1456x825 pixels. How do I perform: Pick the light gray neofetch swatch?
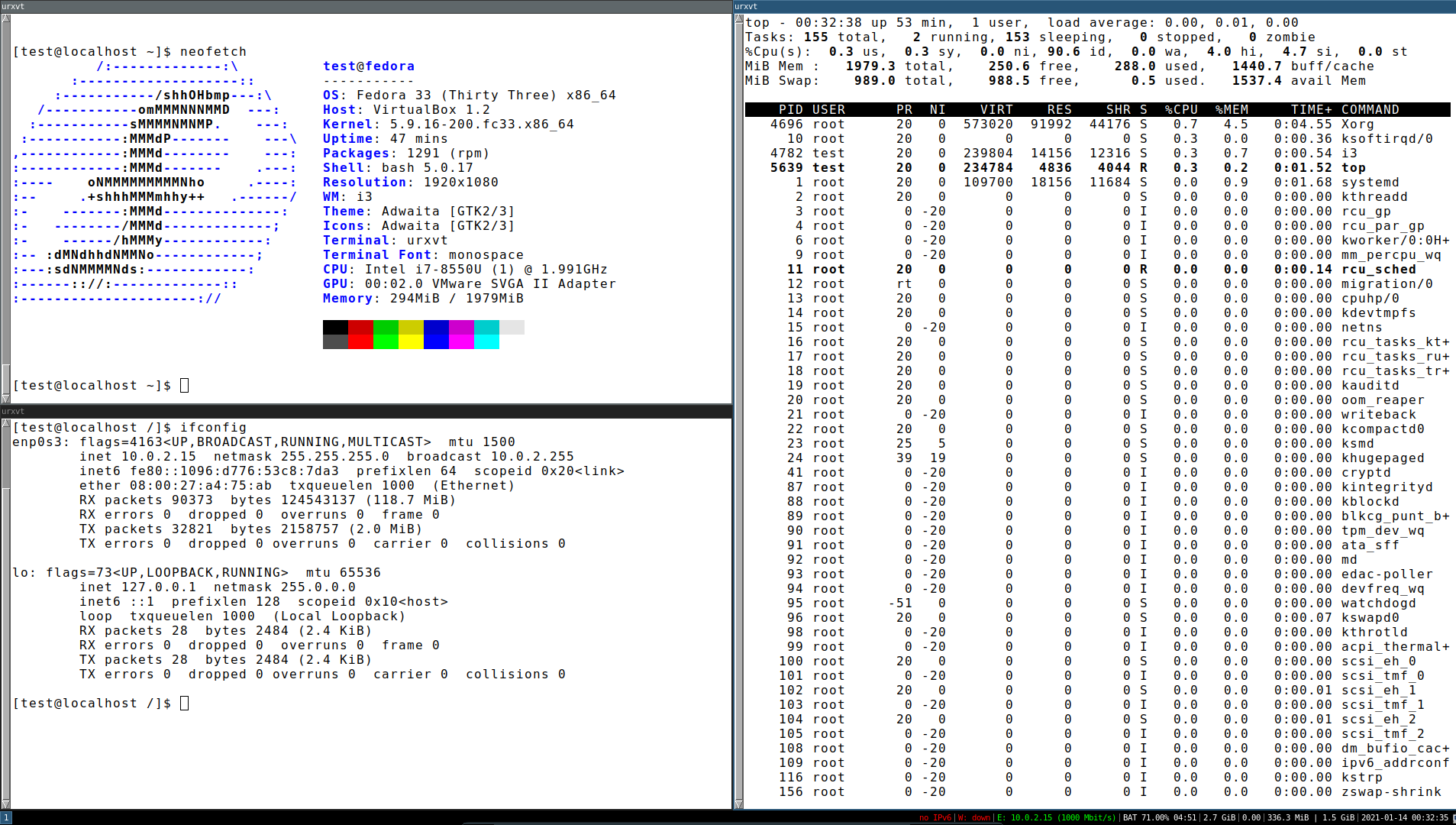pyautogui.click(x=512, y=328)
